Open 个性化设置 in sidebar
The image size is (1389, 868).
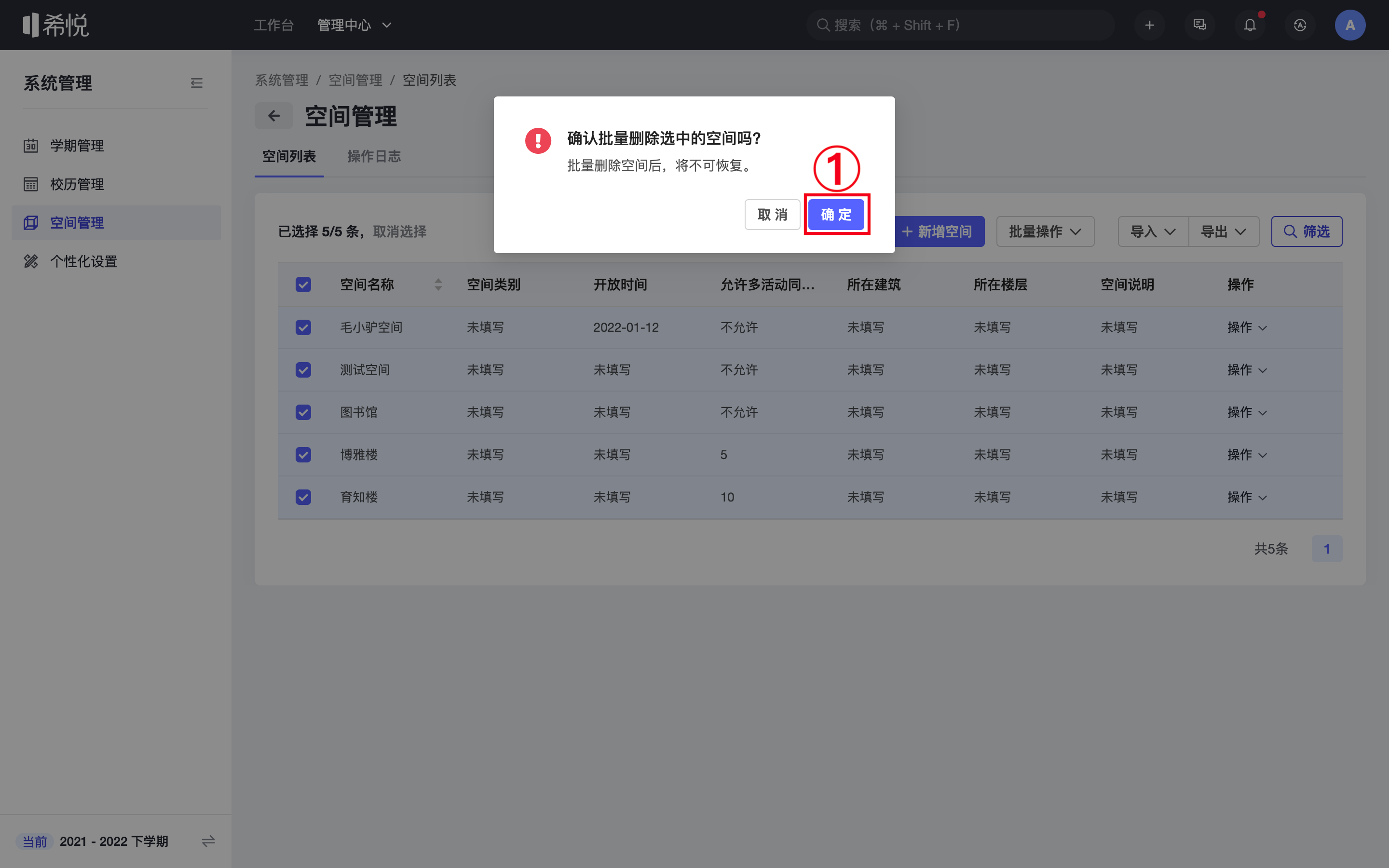[x=116, y=261]
